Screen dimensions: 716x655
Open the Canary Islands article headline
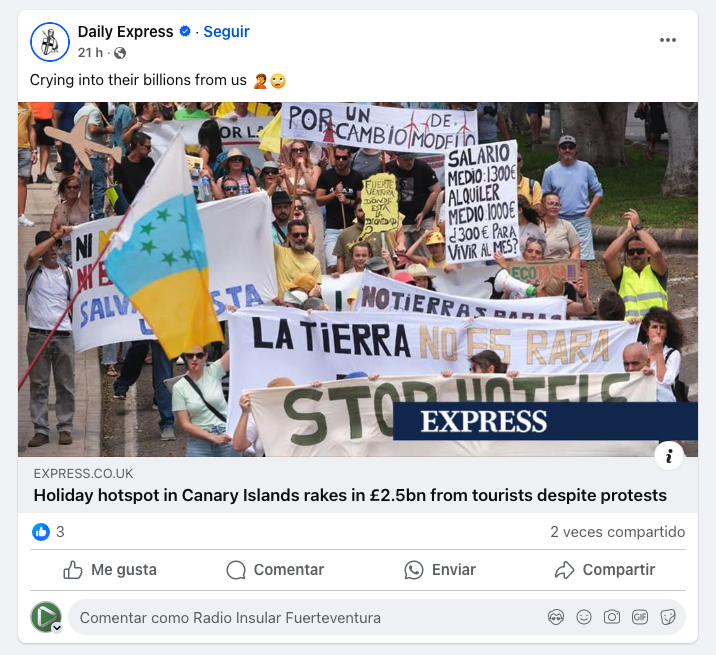click(350, 495)
